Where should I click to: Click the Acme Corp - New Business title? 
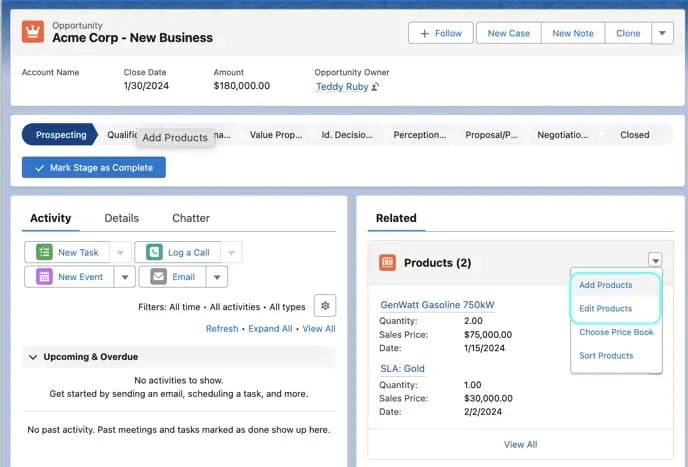[133, 38]
